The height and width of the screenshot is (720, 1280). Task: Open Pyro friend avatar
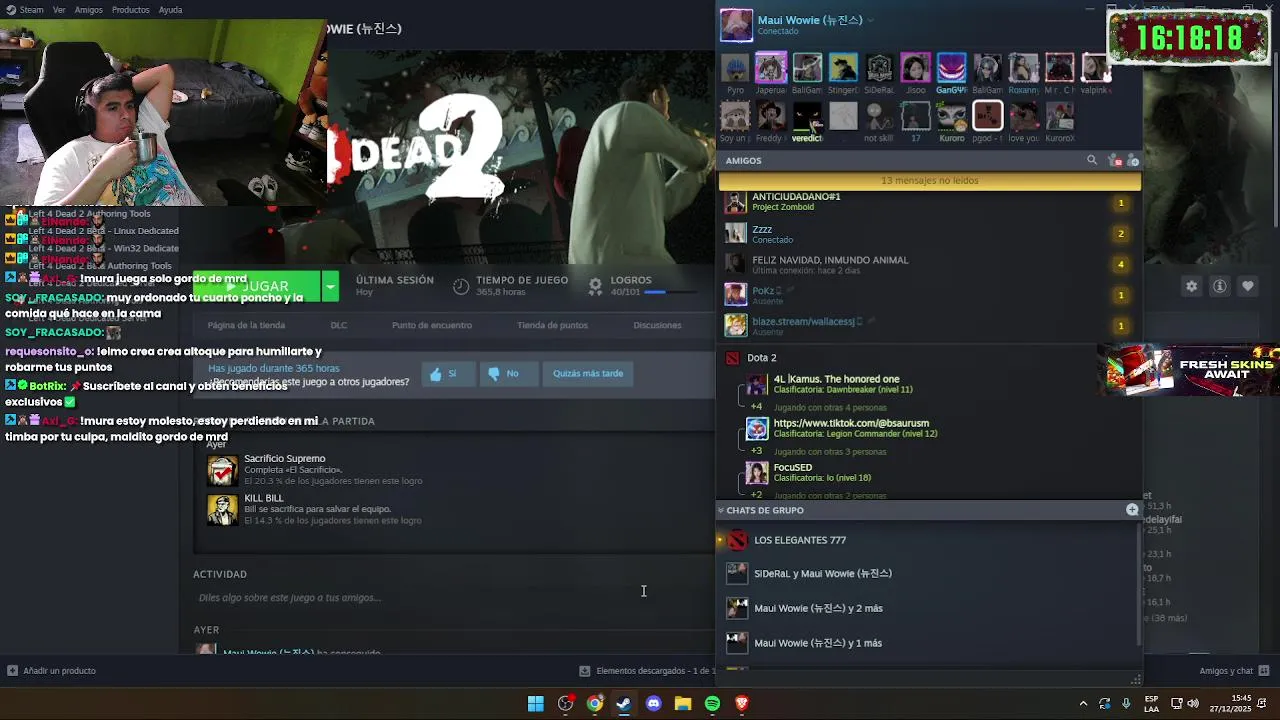pyautogui.click(x=735, y=68)
